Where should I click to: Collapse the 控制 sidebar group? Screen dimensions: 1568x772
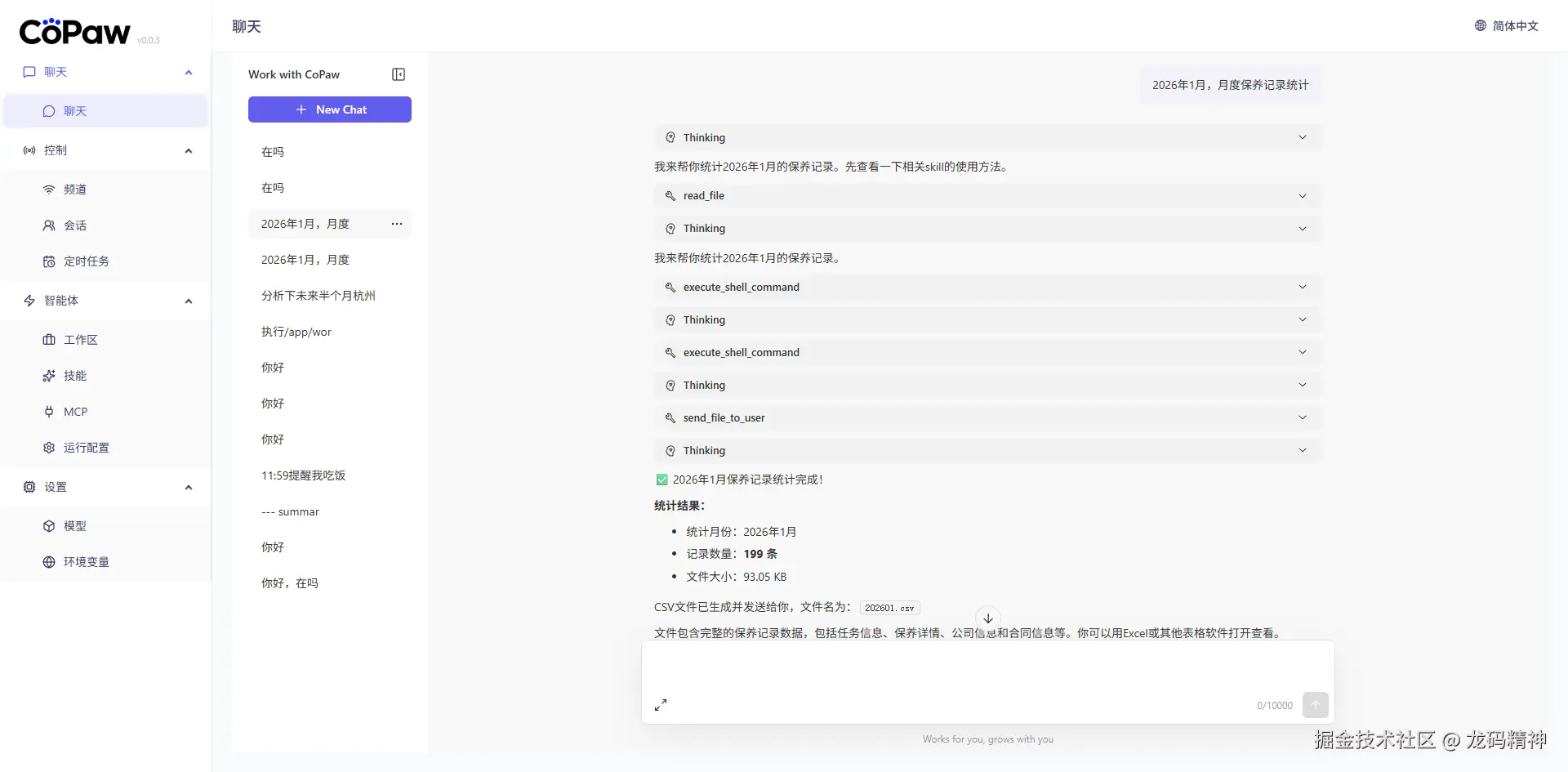[189, 150]
